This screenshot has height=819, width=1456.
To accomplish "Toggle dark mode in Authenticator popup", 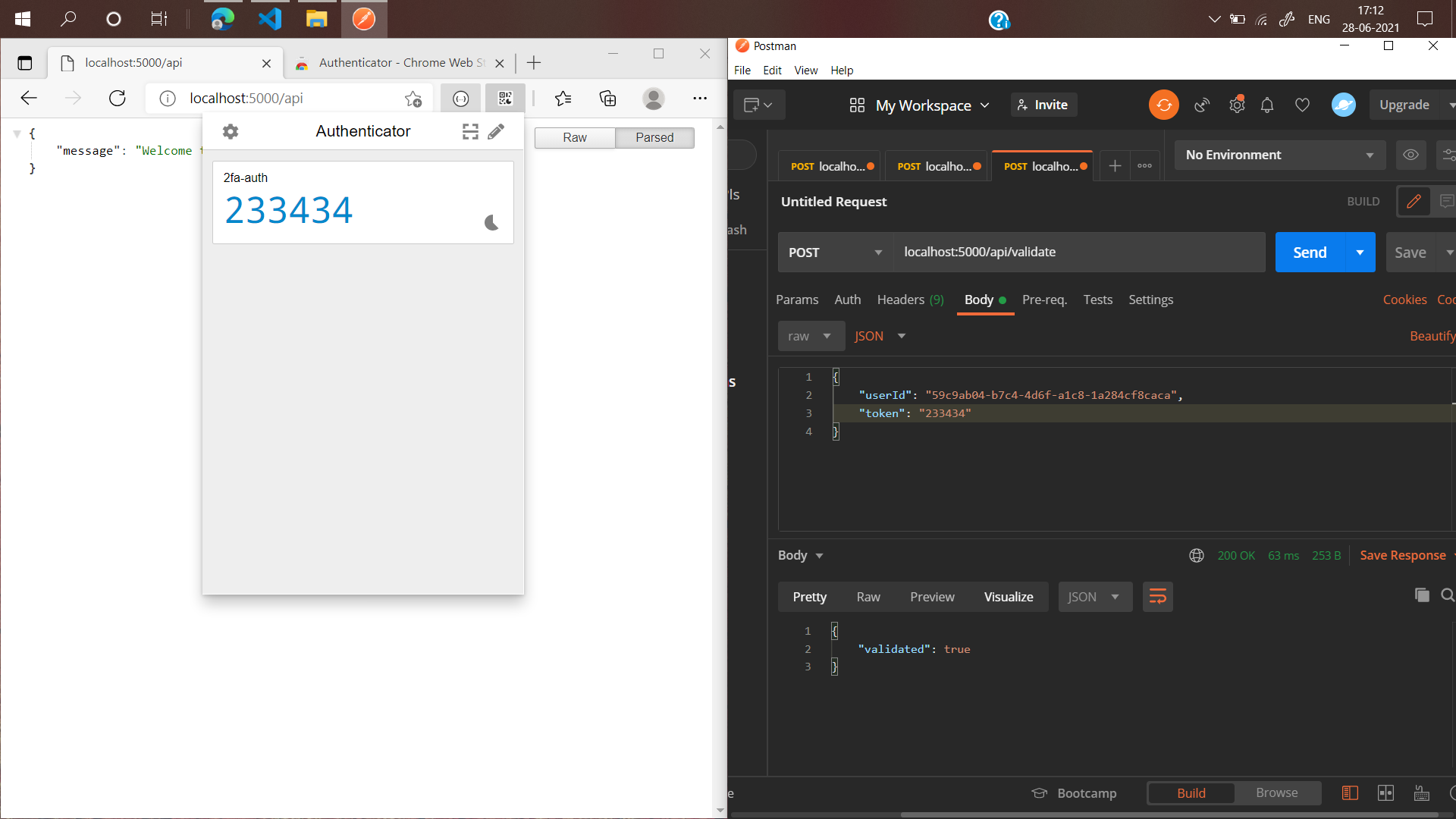I will click(491, 222).
